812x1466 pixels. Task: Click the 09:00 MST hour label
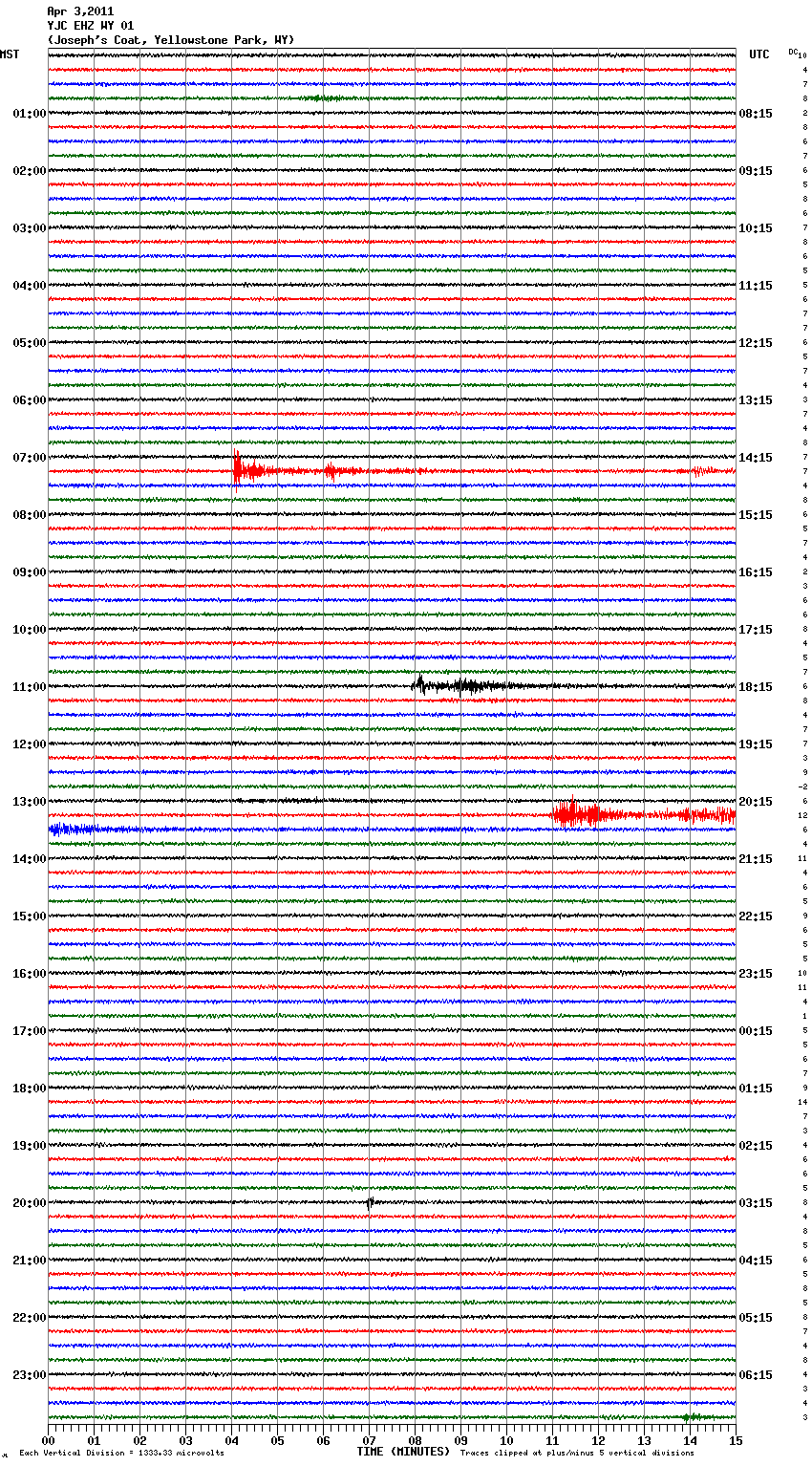click(x=29, y=572)
